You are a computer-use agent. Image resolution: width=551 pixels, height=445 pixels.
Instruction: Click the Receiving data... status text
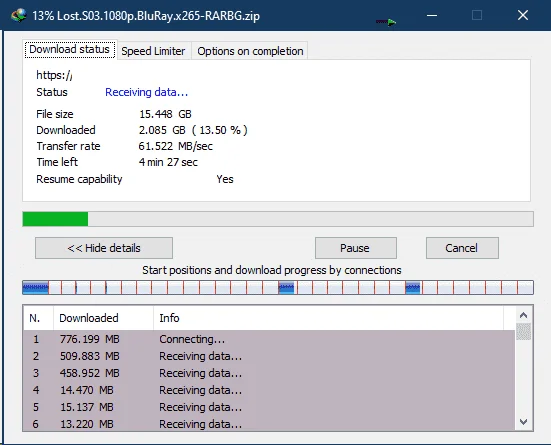pyautogui.click(x=147, y=92)
